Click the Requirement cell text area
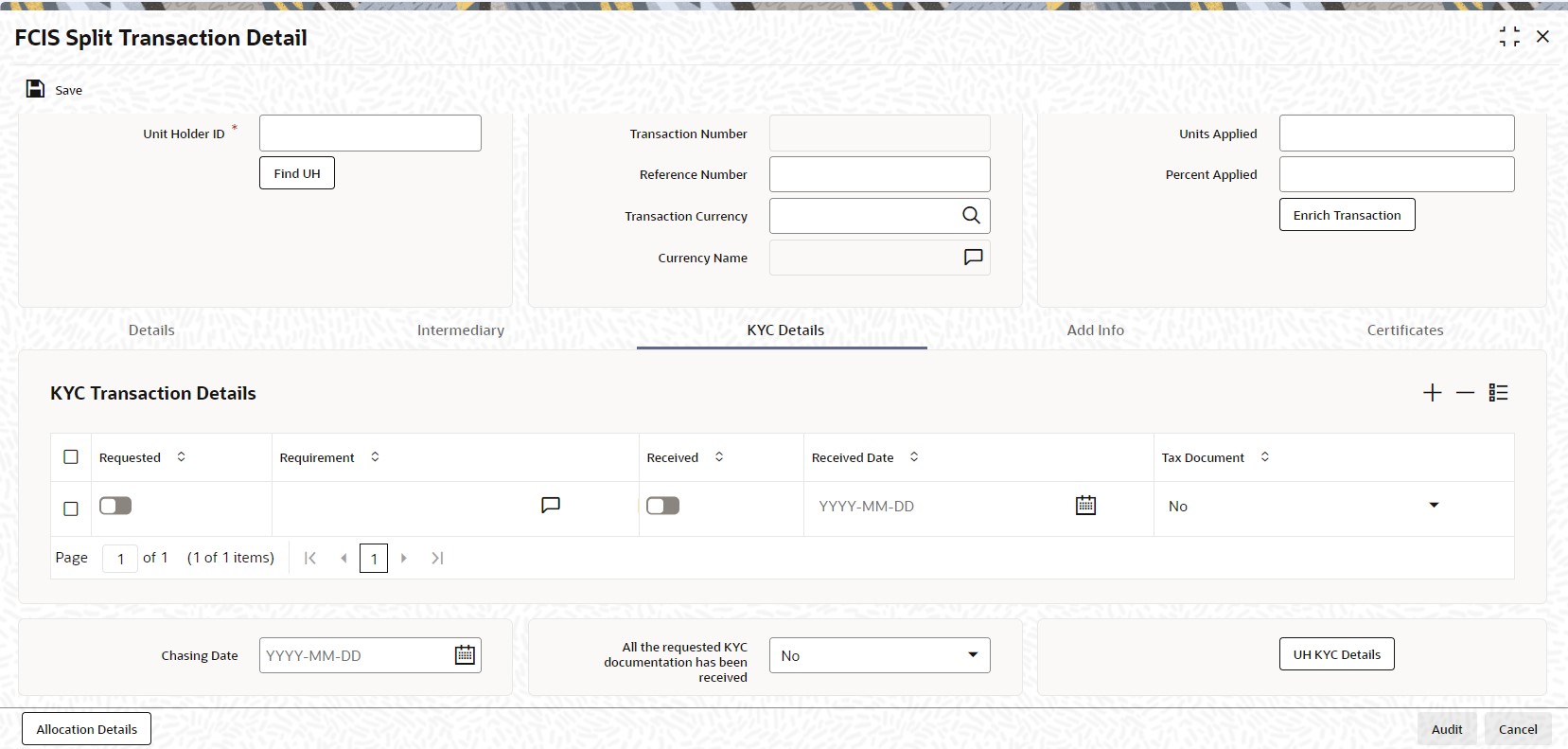The height and width of the screenshot is (749, 1568). click(405, 506)
